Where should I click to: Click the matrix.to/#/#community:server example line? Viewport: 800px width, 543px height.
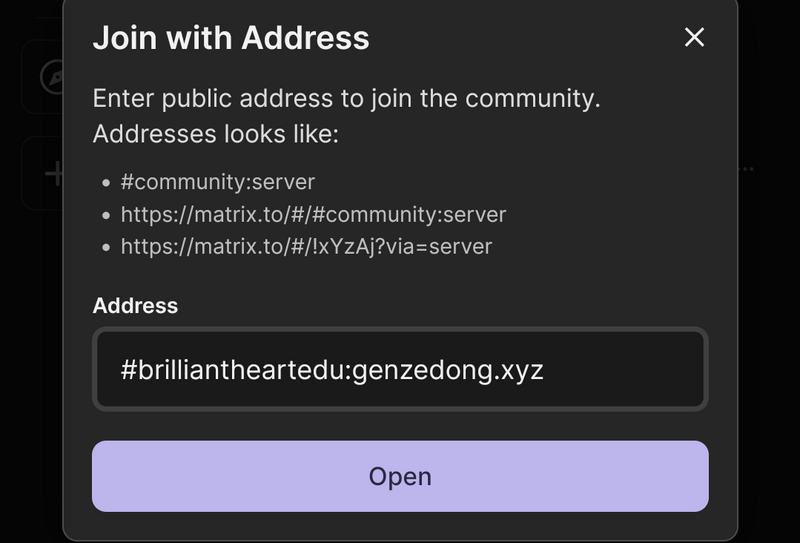pos(313,214)
